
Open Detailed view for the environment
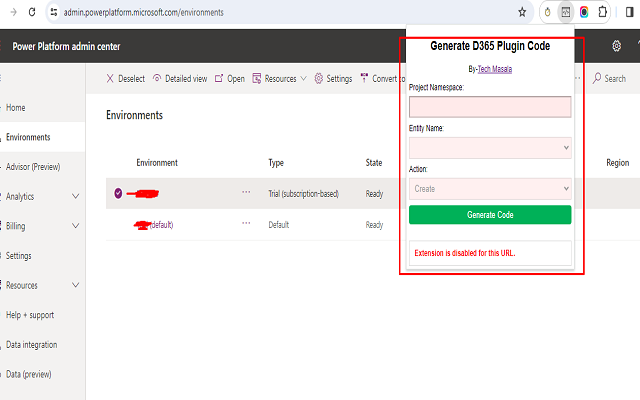(x=180, y=78)
